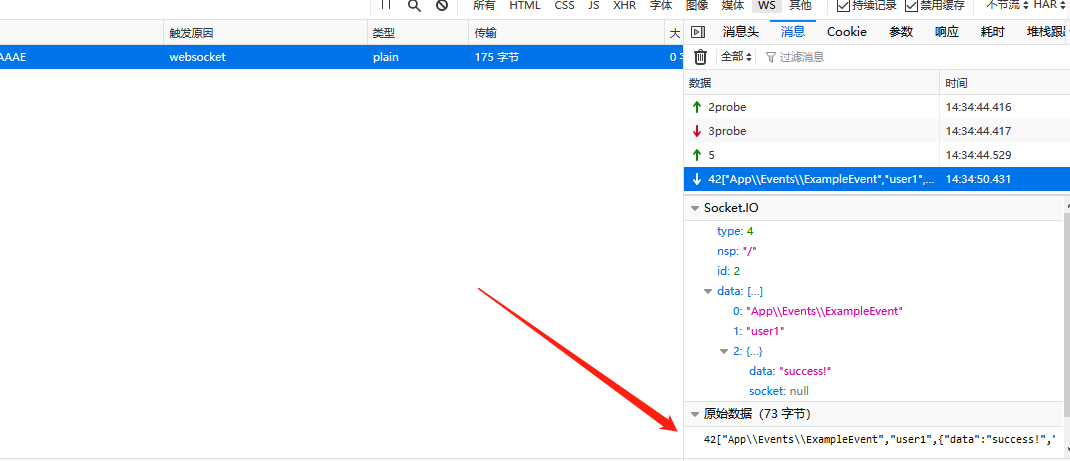1070x461 pixels.
Task: Filter requests by CSS
Action: point(564,5)
